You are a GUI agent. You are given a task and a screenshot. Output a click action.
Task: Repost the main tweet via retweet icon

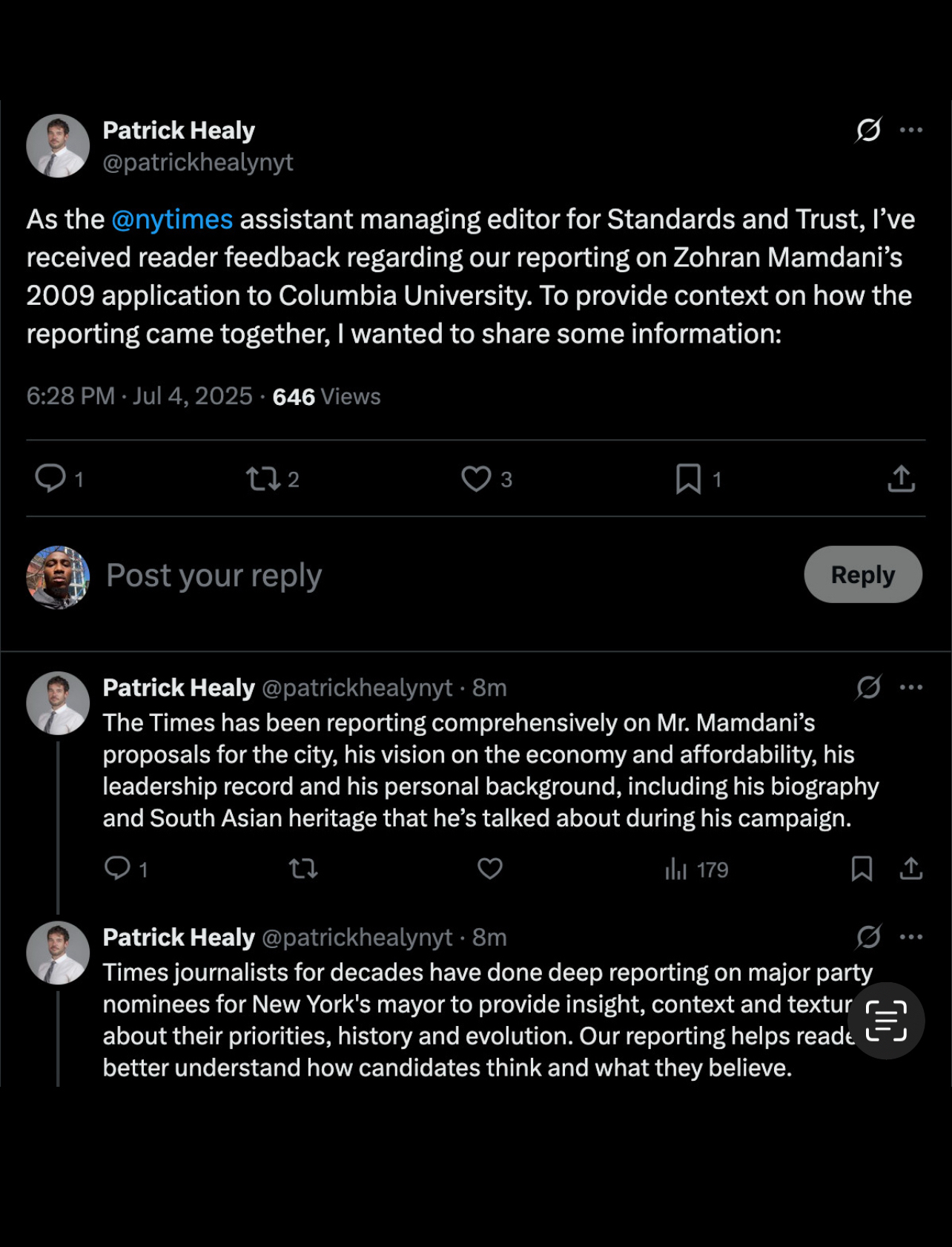coord(263,478)
